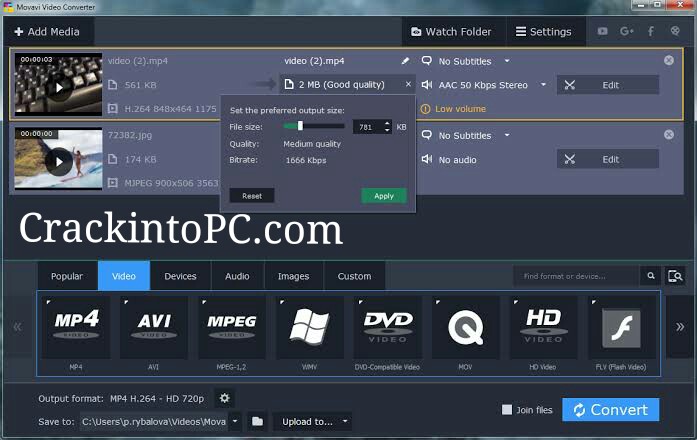697x440 pixels.
Task: Open the Upload to... dropdown
Action: tap(312, 422)
